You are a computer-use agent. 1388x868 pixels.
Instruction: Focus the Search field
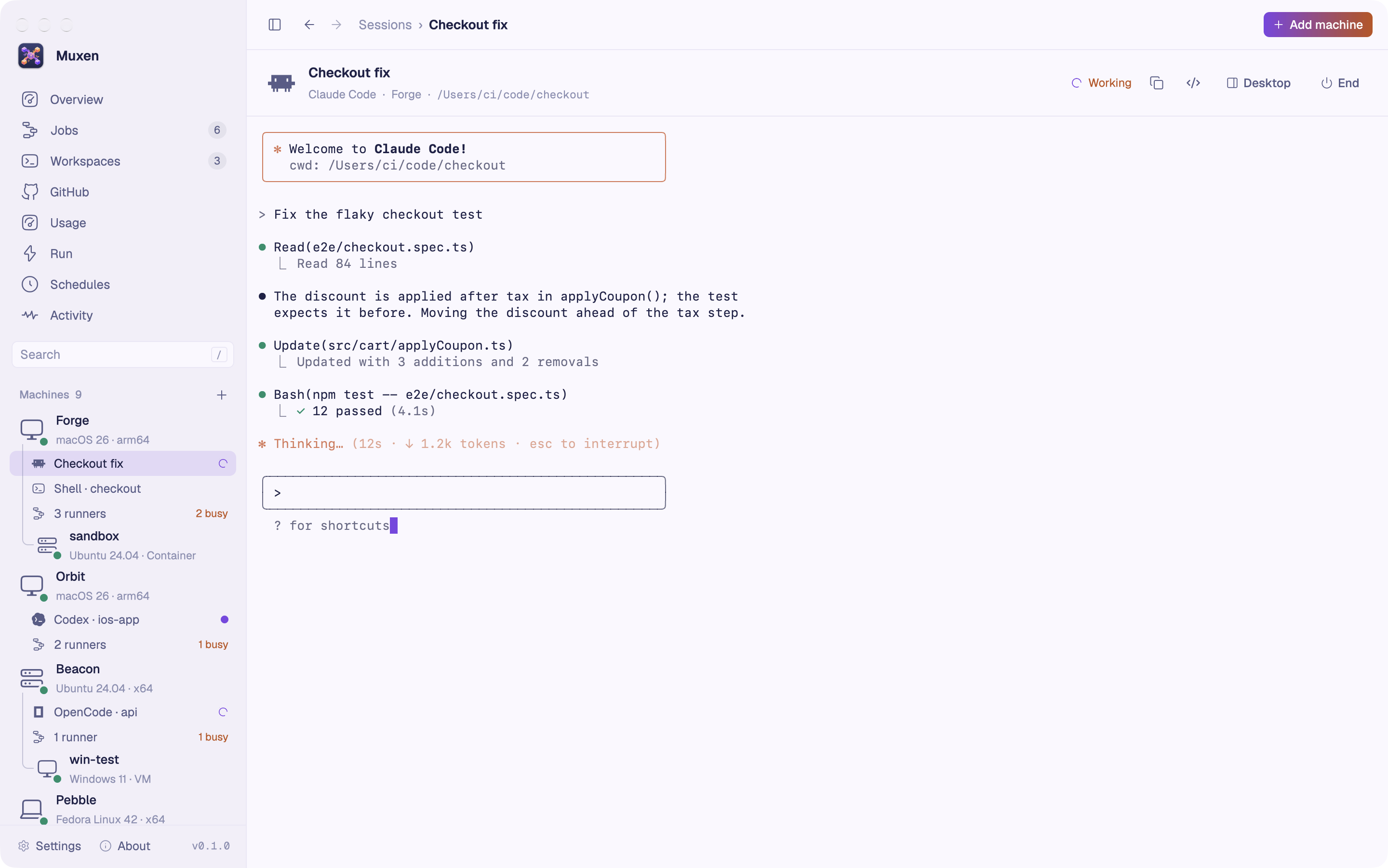pos(123,355)
